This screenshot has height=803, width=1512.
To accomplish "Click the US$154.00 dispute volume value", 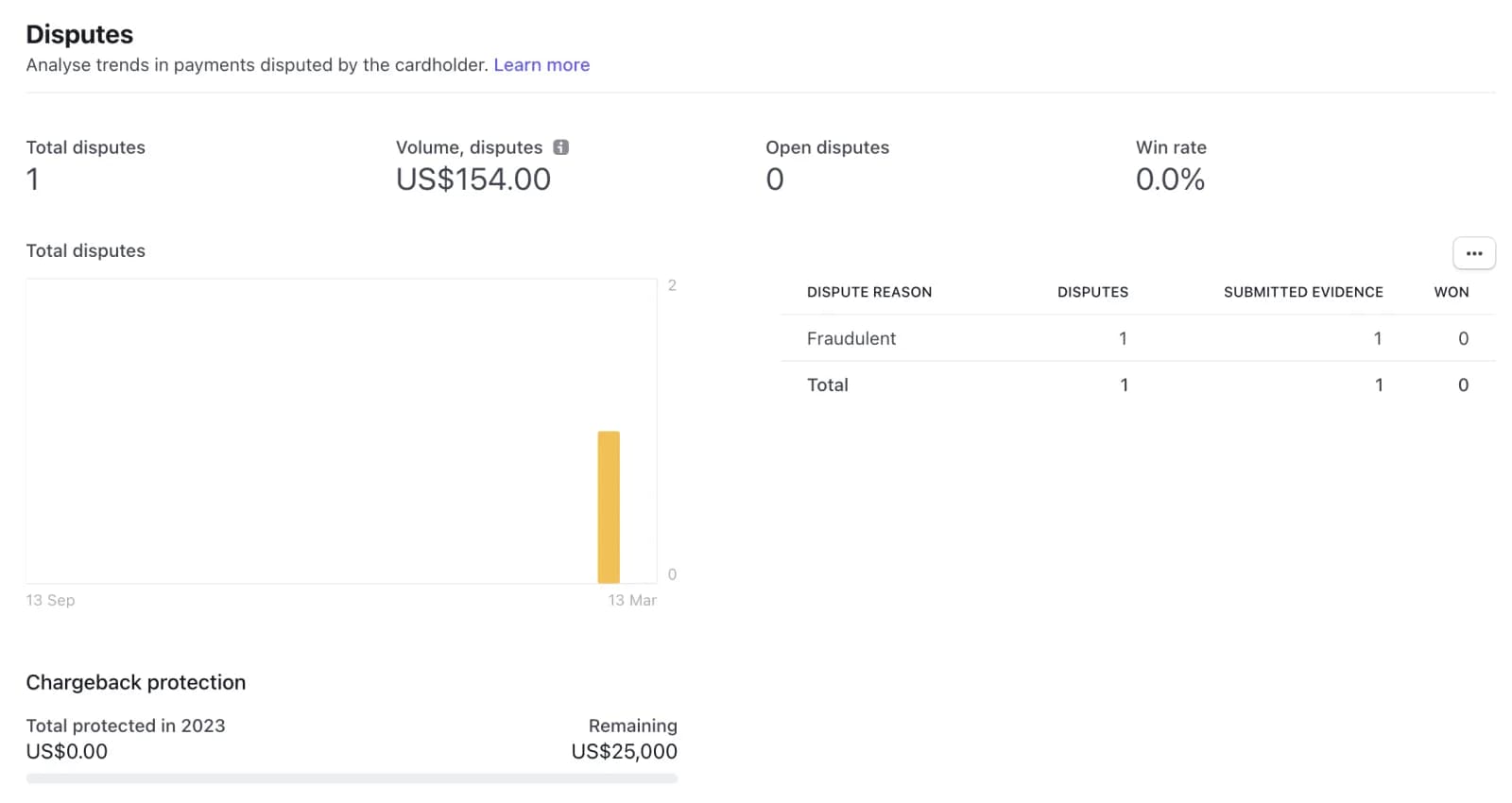I will coord(472,179).
